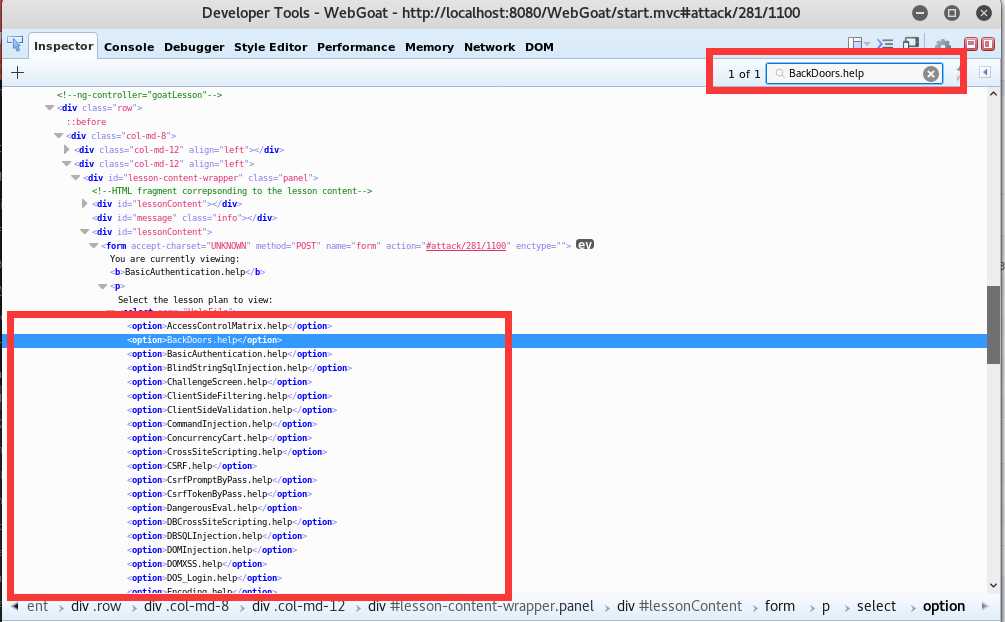The height and width of the screenshot is (622, 1005).
Task: Collapse the second lessonContent div
Action: pyautogui.click(x=85, y=231)
